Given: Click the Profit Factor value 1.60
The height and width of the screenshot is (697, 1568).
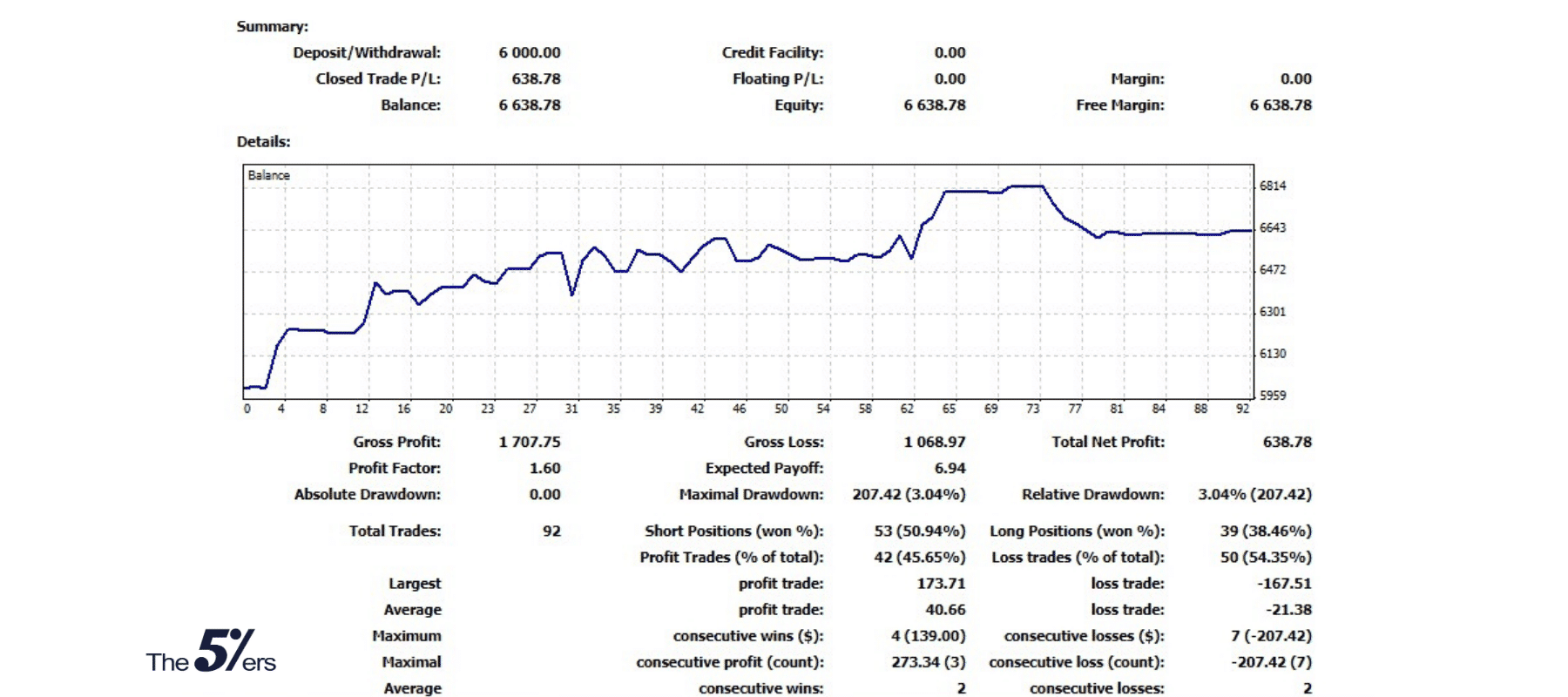Looking at the screenshot, I should (544, 468).
